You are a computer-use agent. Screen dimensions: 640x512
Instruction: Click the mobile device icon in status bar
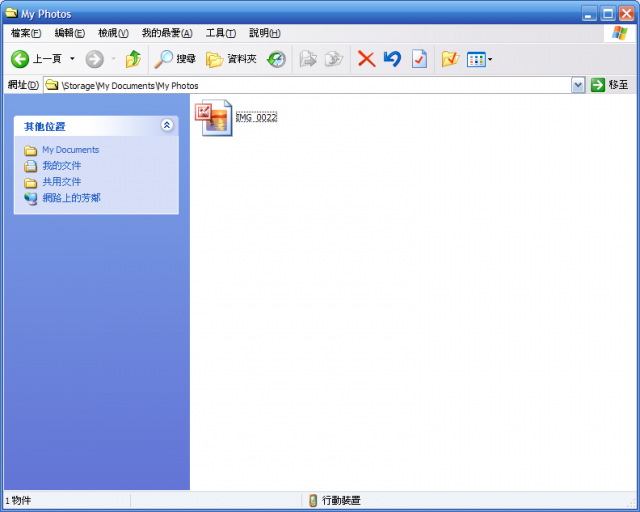pos(313,500)
